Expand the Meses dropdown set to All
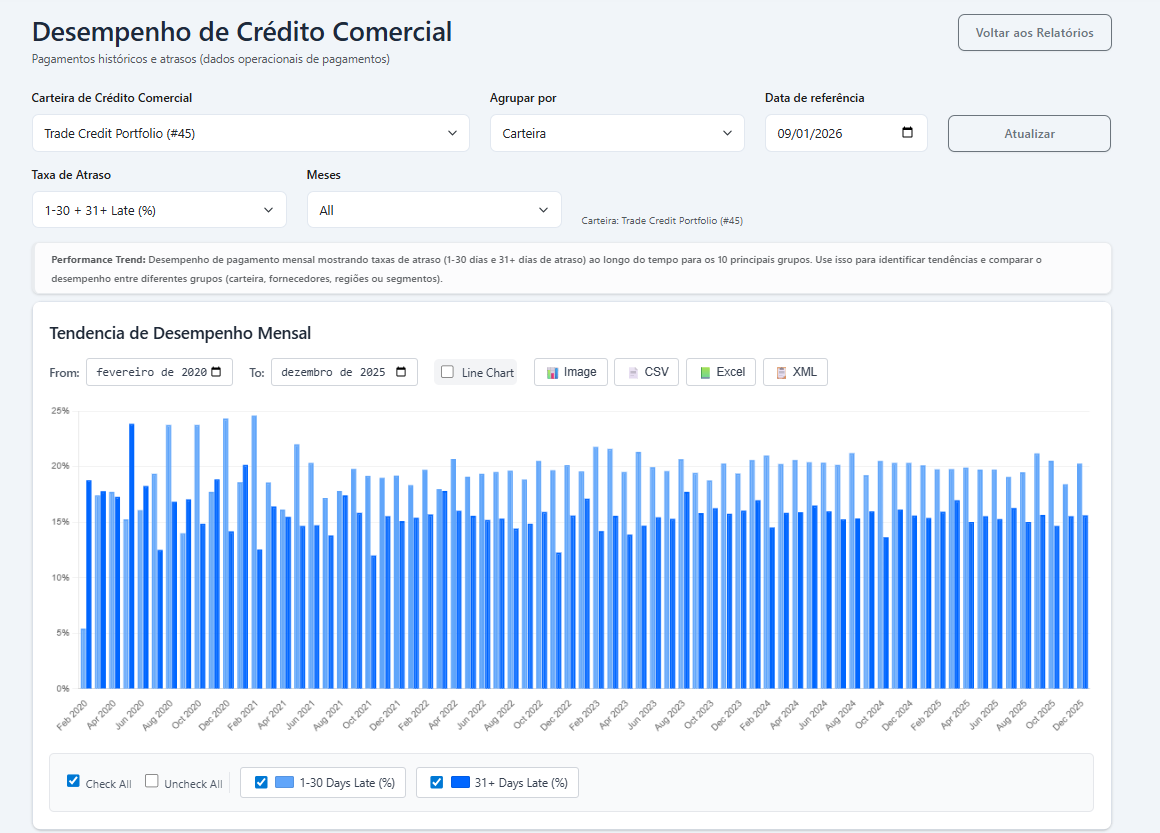1160x833 pixels. 434,210
